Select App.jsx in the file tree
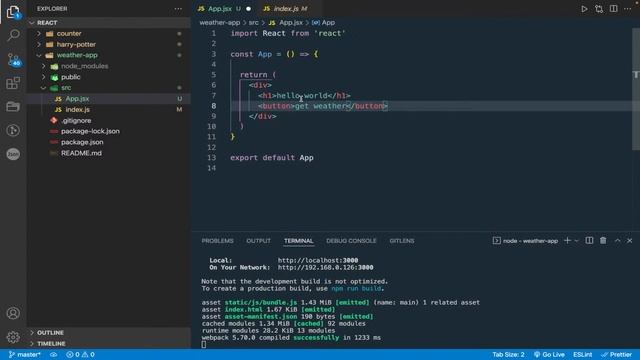The height and width of the screenshot is (360, 640). [x=109, y=99]
